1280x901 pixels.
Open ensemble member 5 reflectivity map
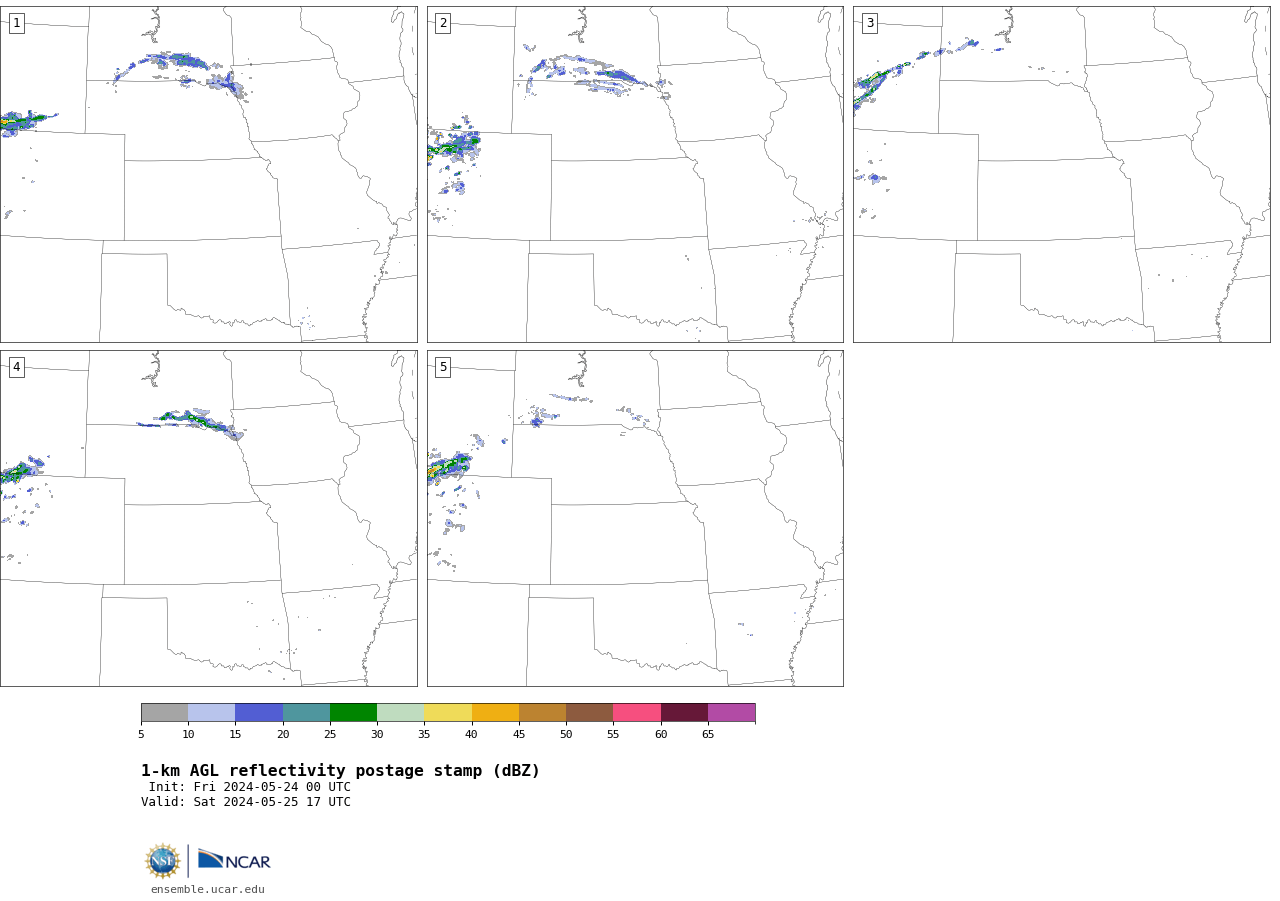[635, 518]
